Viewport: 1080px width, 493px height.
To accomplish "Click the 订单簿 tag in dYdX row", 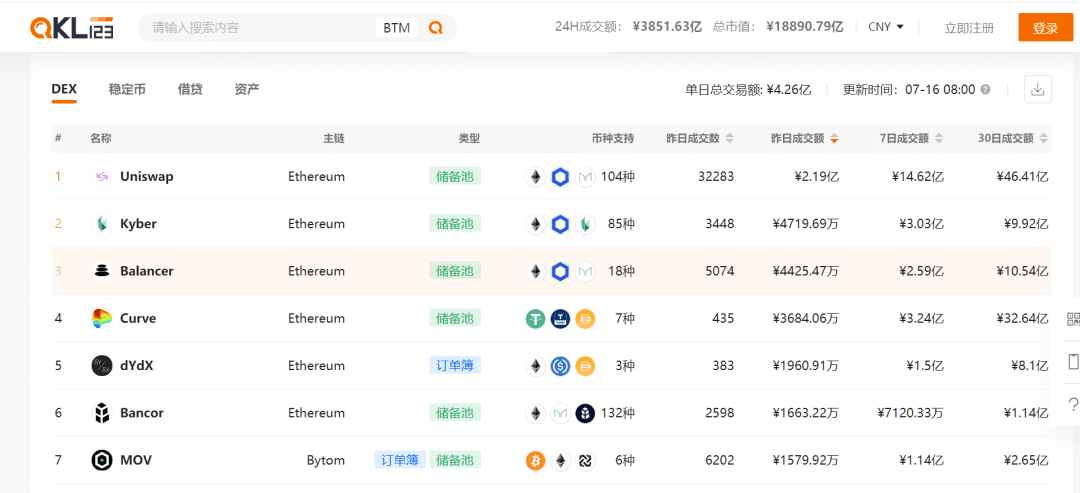I will tap(455, 366).
